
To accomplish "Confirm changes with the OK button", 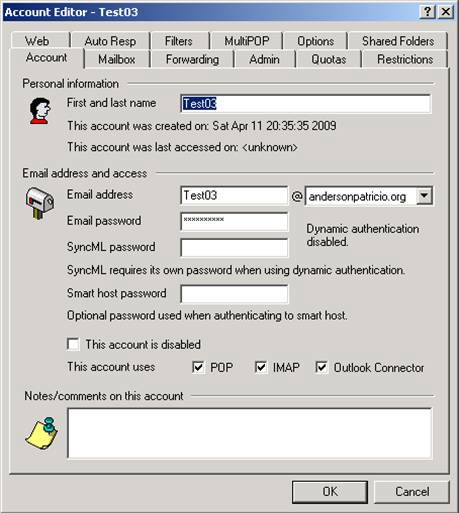I will pyautogui.click(x=330, y=492).
